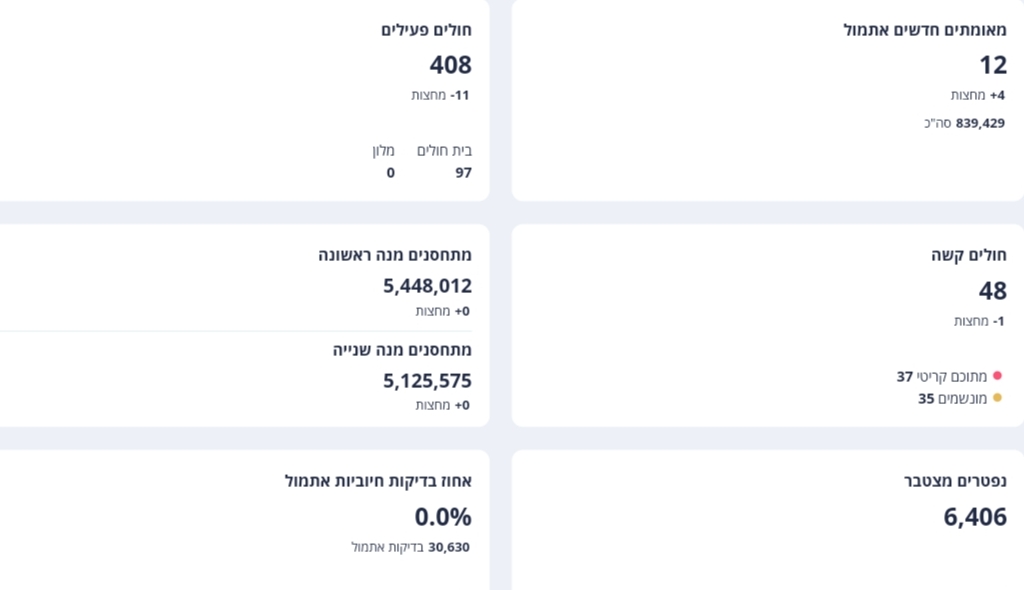Click the 'מתוכם קריטי 37' text
The height and width of the screenshot is (590, 1024).
point(941,376)
